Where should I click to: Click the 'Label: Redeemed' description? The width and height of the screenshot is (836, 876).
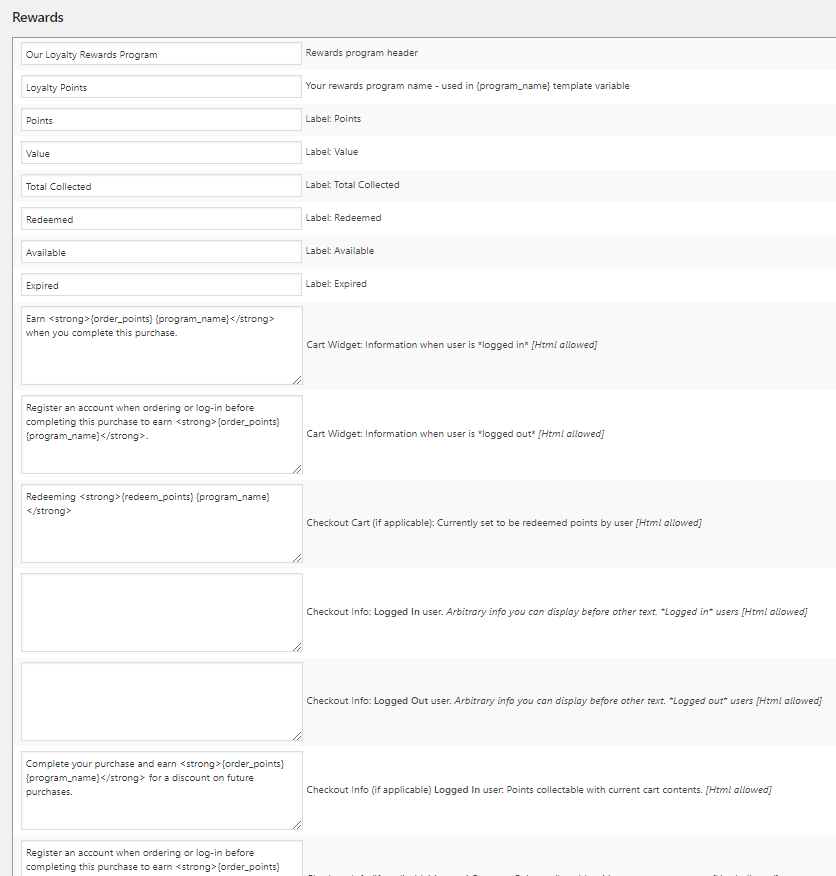point(343,217)
